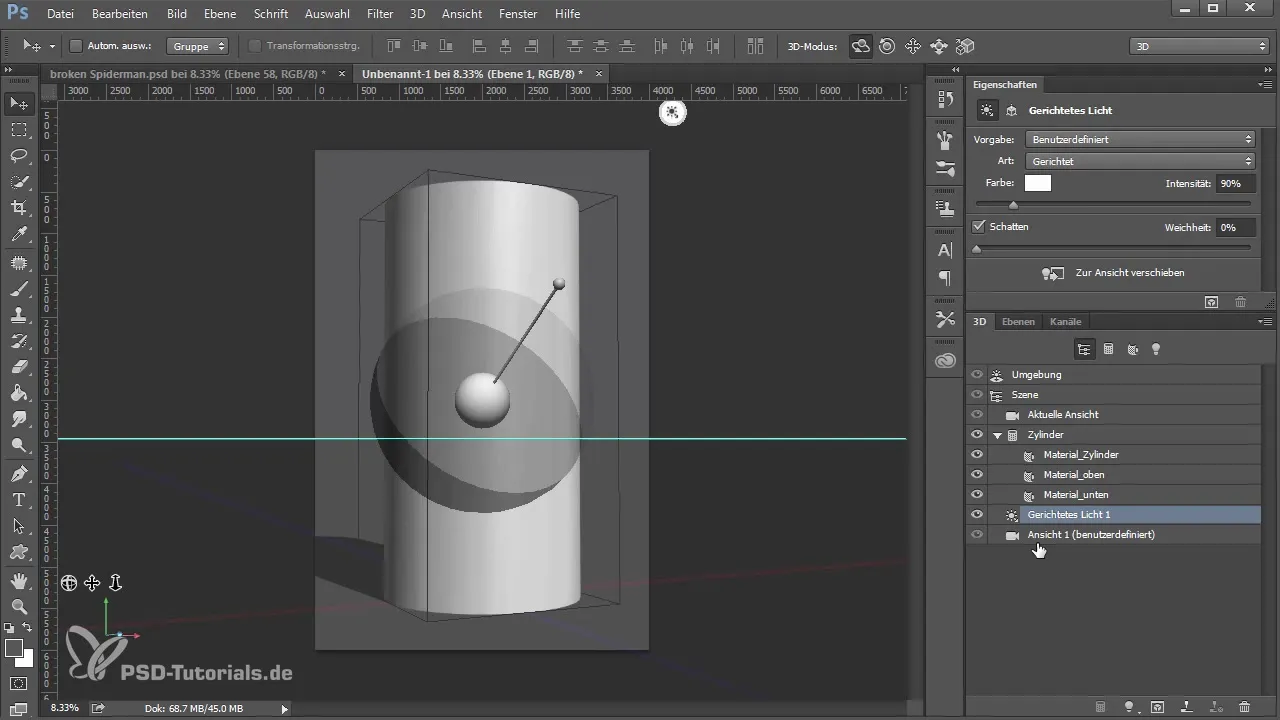Select the Eyedropper tool

(19, 235)
